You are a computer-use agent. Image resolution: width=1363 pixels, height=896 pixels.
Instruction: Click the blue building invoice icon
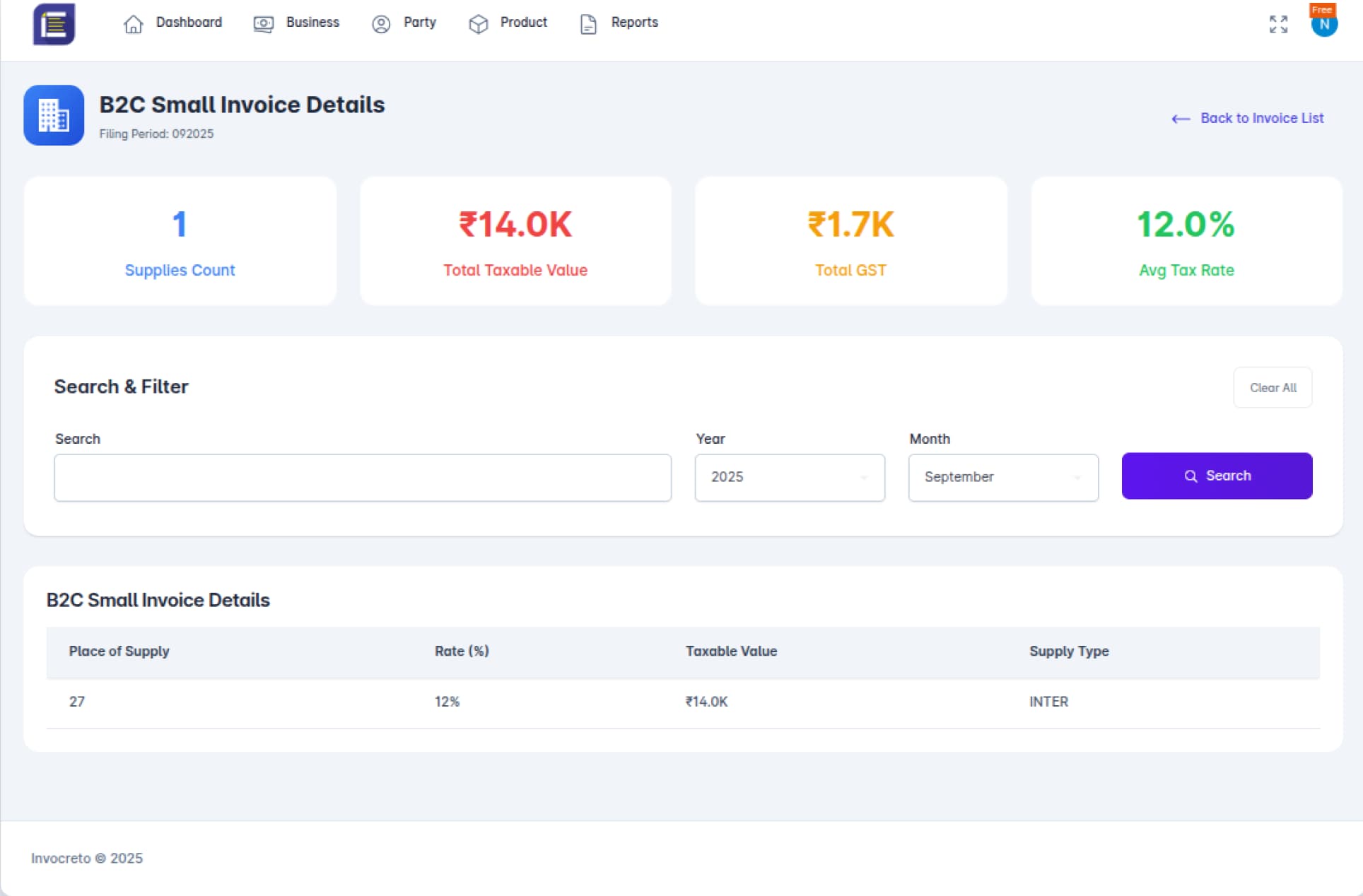click(54, 115)
